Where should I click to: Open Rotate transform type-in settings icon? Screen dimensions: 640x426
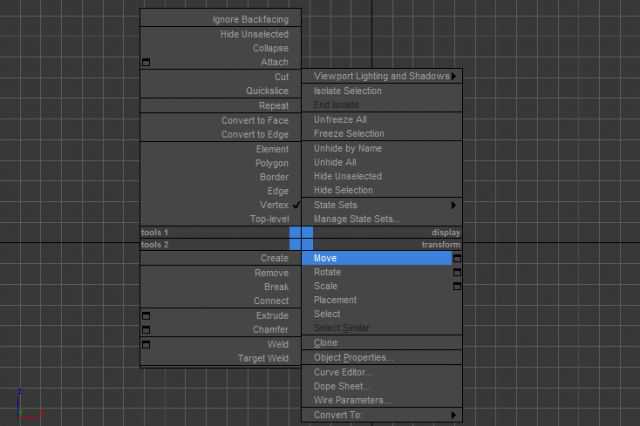[457, 272]
